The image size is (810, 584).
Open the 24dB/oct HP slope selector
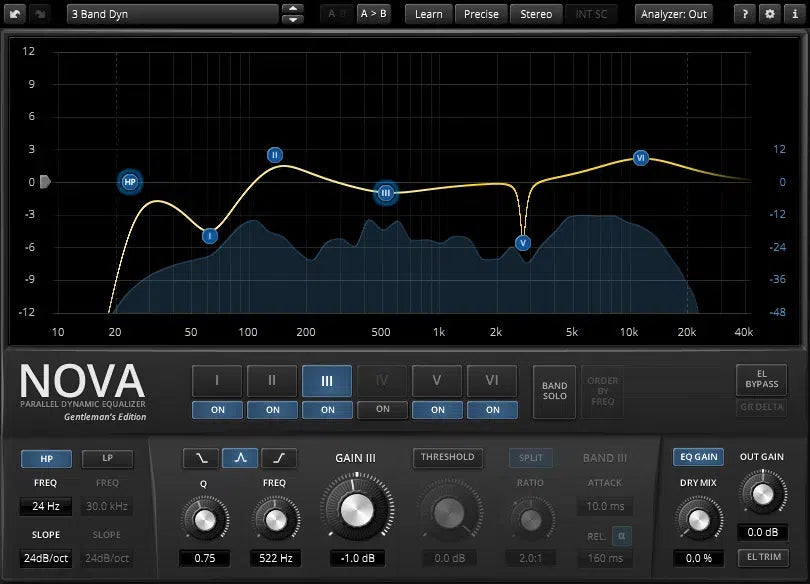(x=45, y=558)
